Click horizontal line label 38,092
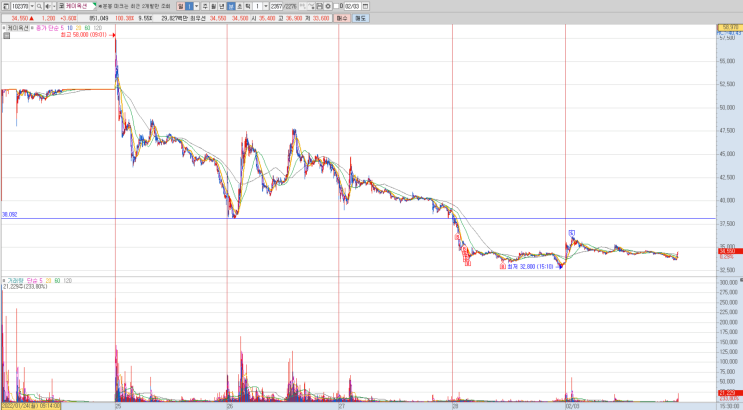 pos(9,215)
